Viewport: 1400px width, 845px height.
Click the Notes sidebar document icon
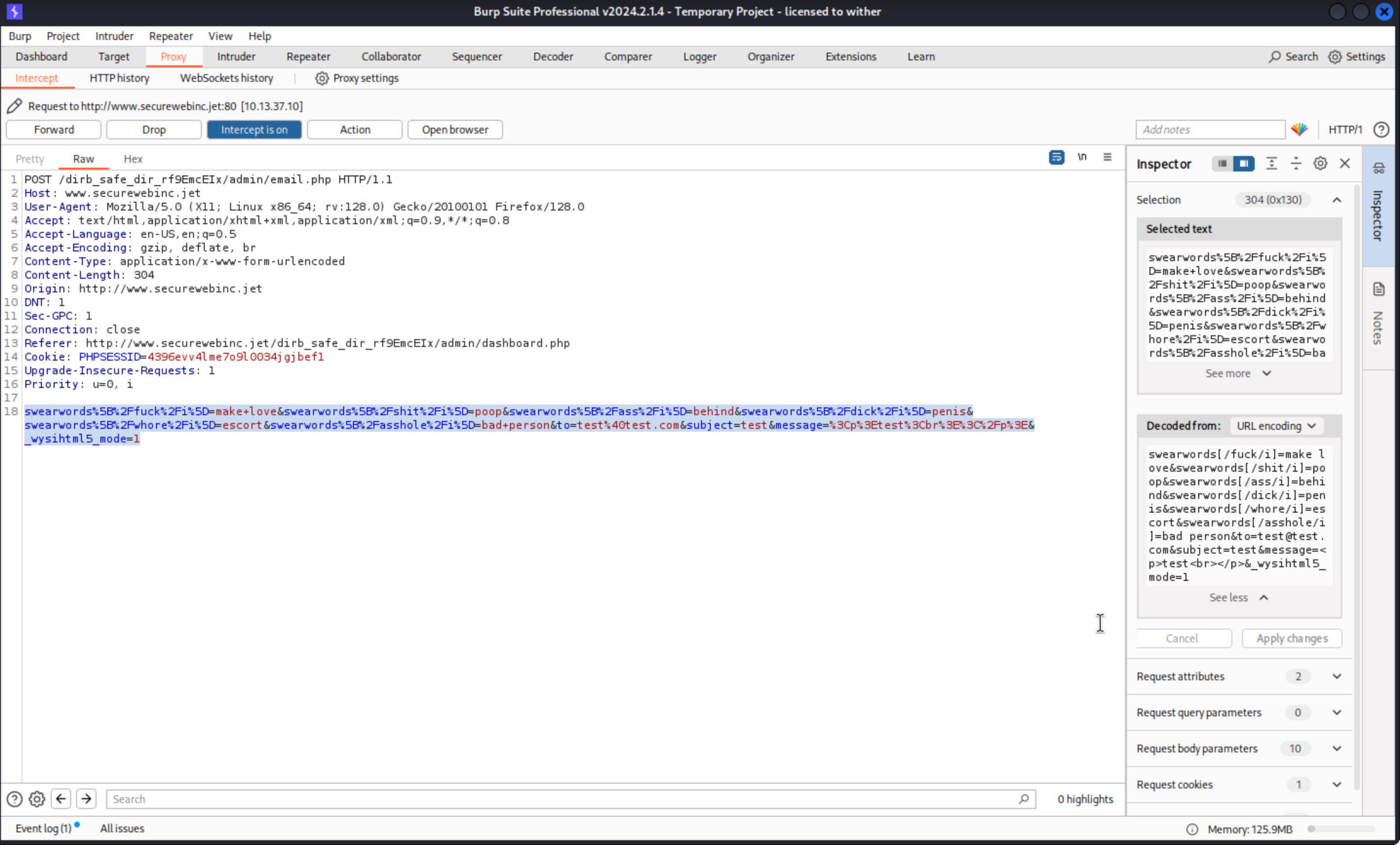(1379, 289)
